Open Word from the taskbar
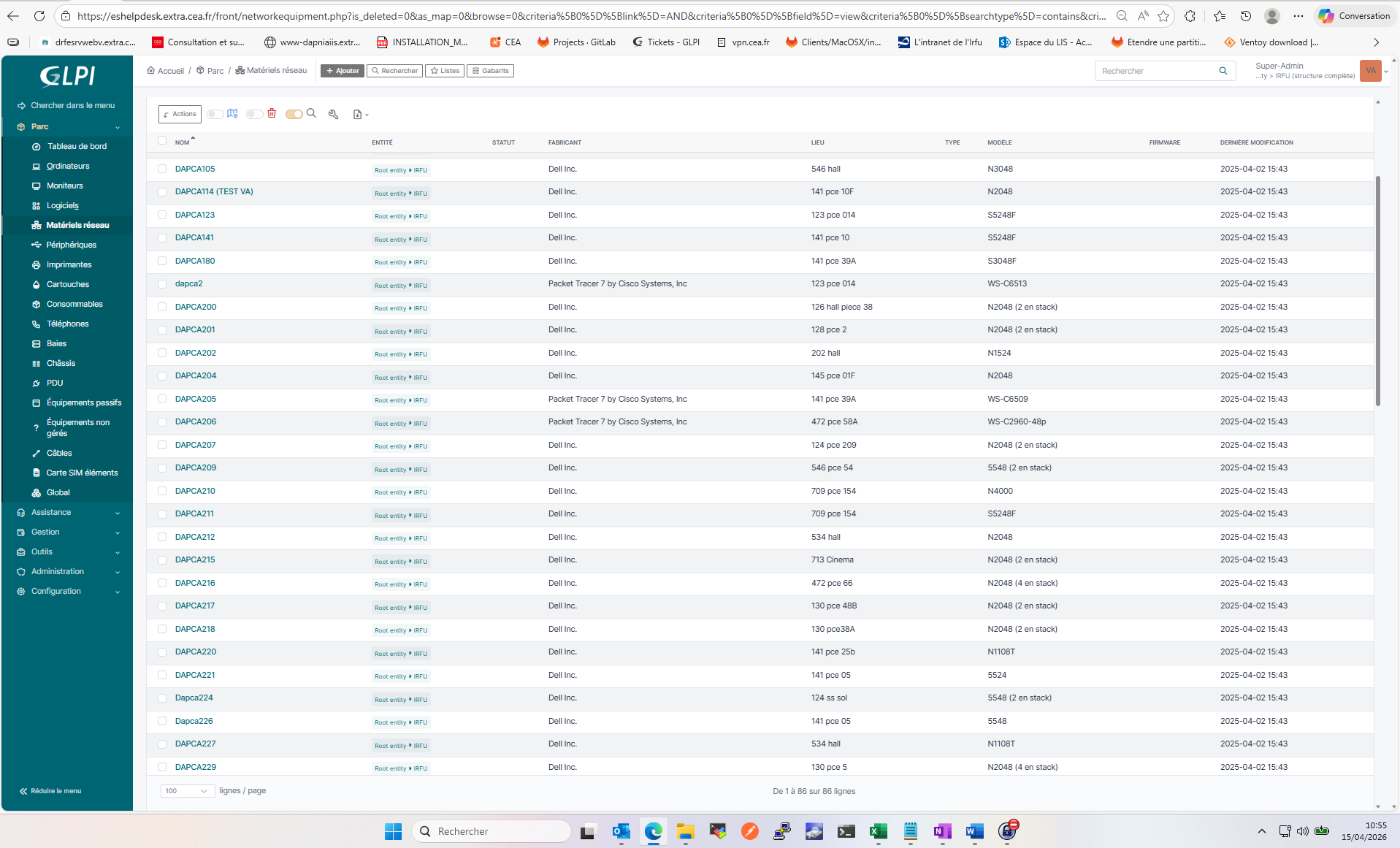 [x=974, y=831]
